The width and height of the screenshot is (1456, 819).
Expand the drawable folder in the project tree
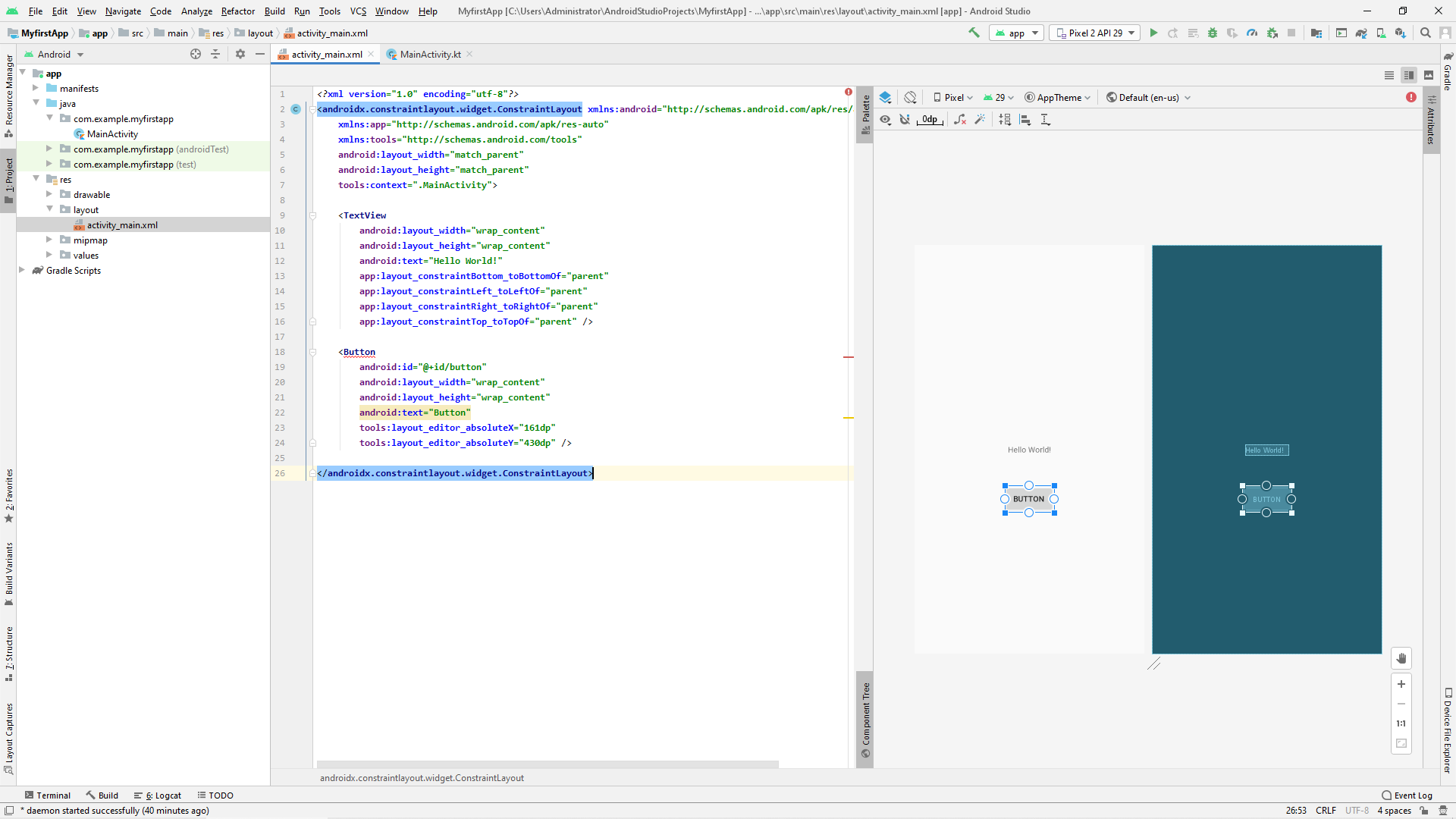[x=49, y=194]
